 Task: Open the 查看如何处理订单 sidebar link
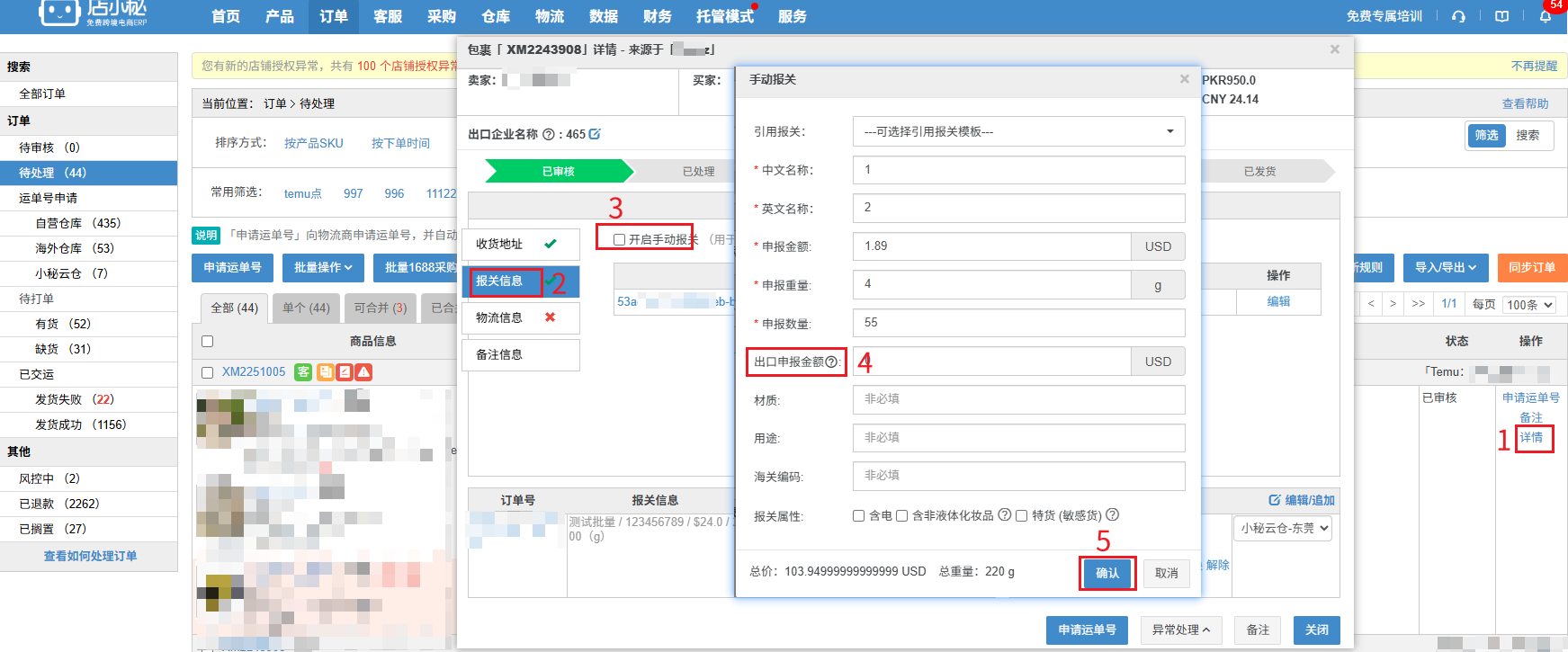point(90,556)
